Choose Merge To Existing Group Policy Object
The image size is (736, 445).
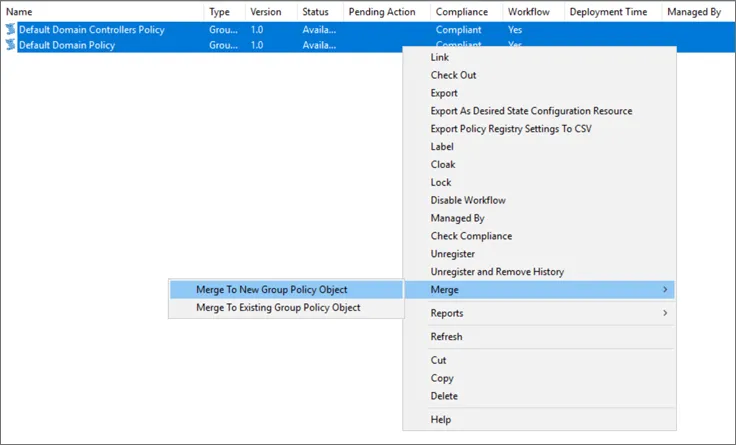pos(286,307)
